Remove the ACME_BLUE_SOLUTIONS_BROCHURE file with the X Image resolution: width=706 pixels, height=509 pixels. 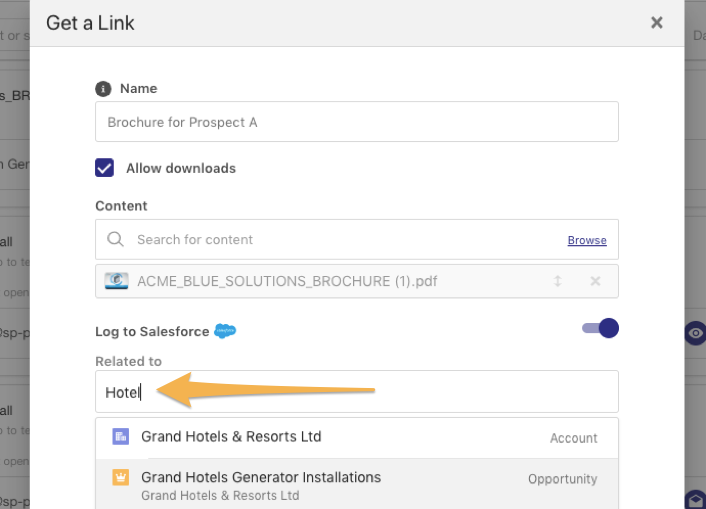click(595, 281)
